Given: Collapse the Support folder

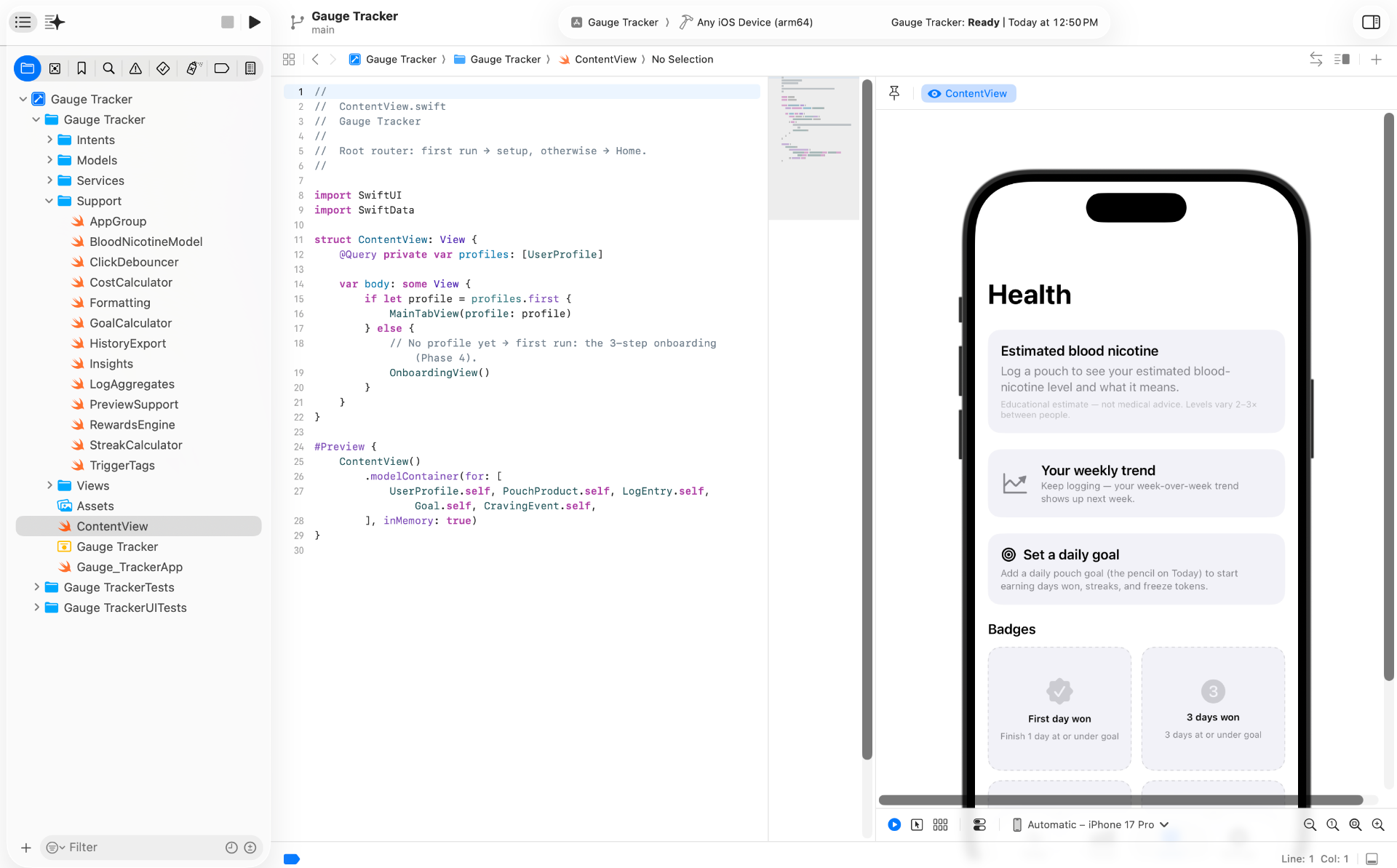Looking at the screenshot, I should pos(49,201).
